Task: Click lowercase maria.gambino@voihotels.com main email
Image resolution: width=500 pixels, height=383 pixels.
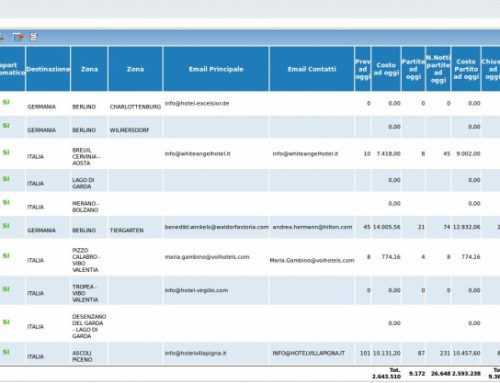Action: pos(207,257)
